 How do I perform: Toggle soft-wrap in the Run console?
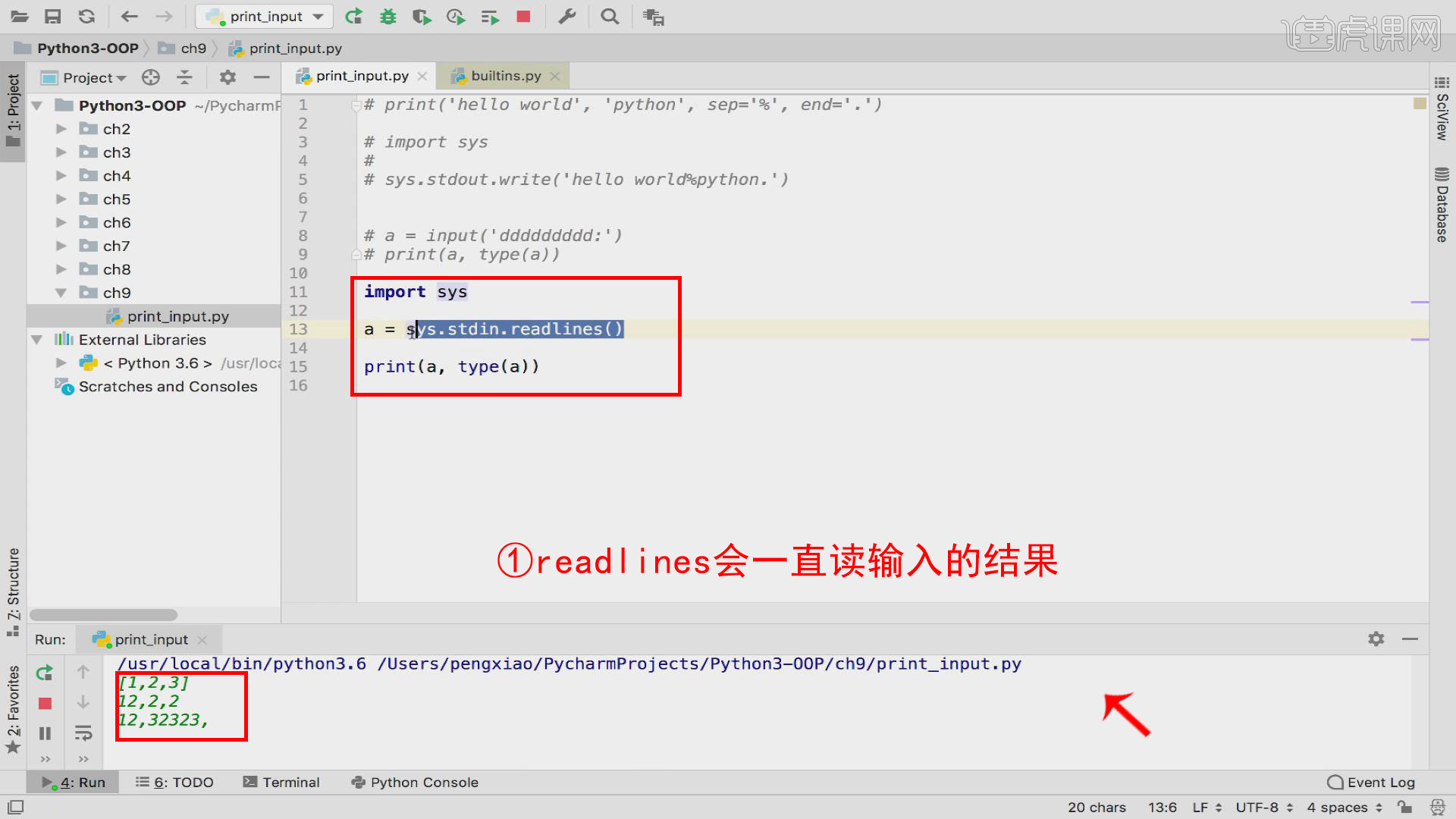point(83,733)
